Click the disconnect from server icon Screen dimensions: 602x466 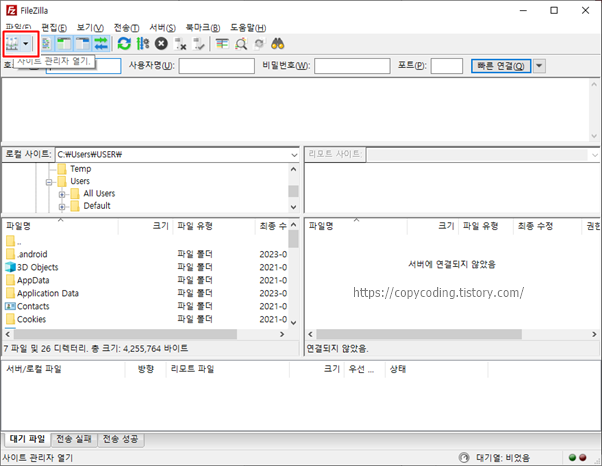pyautogui.click(x=180, y=44)
